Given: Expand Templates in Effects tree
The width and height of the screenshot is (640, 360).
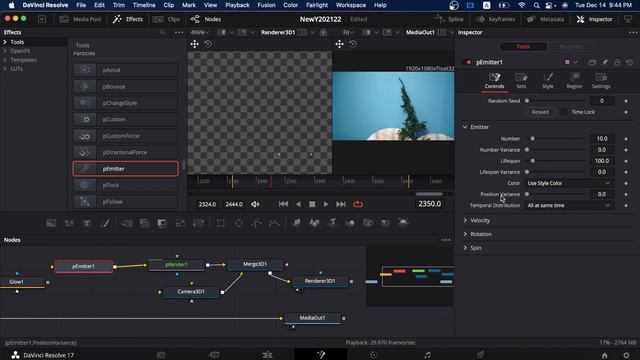Looking at the screenshot, I should (x=5, y=60).
